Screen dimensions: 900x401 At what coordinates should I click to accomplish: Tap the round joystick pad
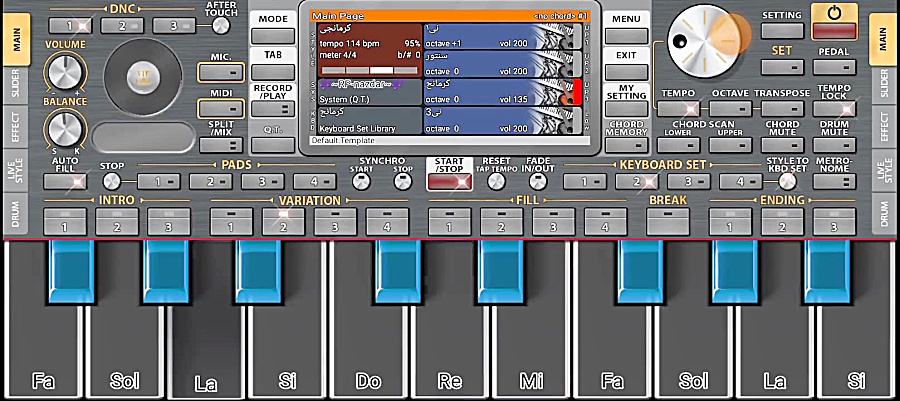point(143,77)
